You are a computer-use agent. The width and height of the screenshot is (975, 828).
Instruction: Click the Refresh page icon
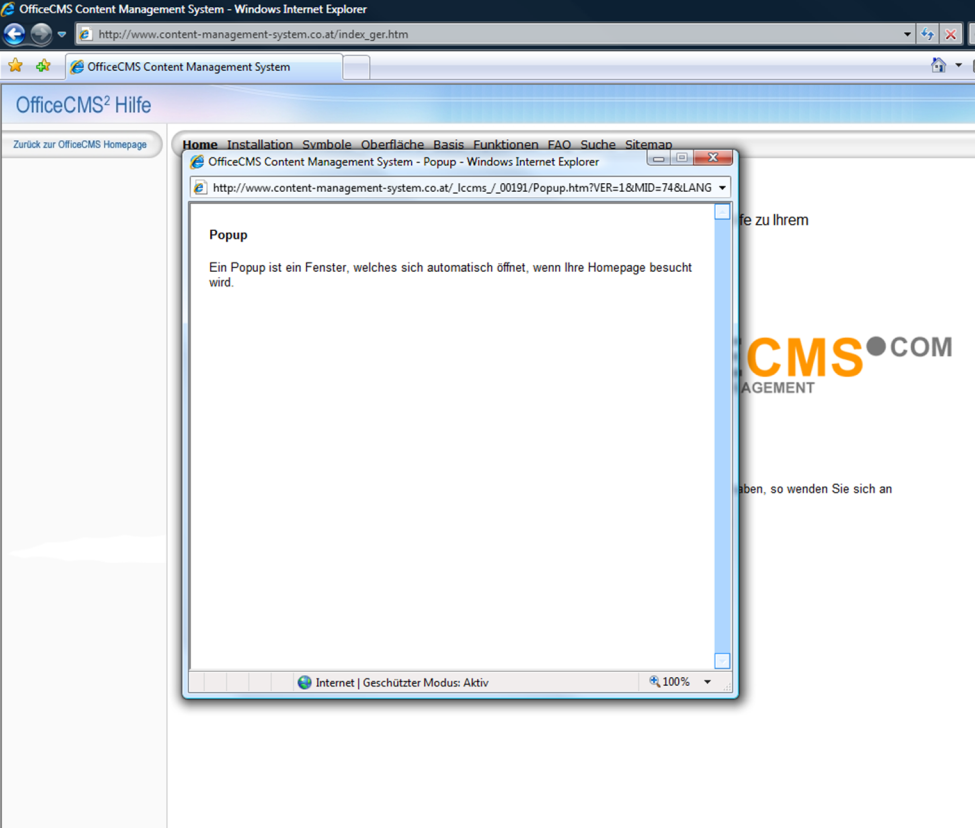[928, 34]
